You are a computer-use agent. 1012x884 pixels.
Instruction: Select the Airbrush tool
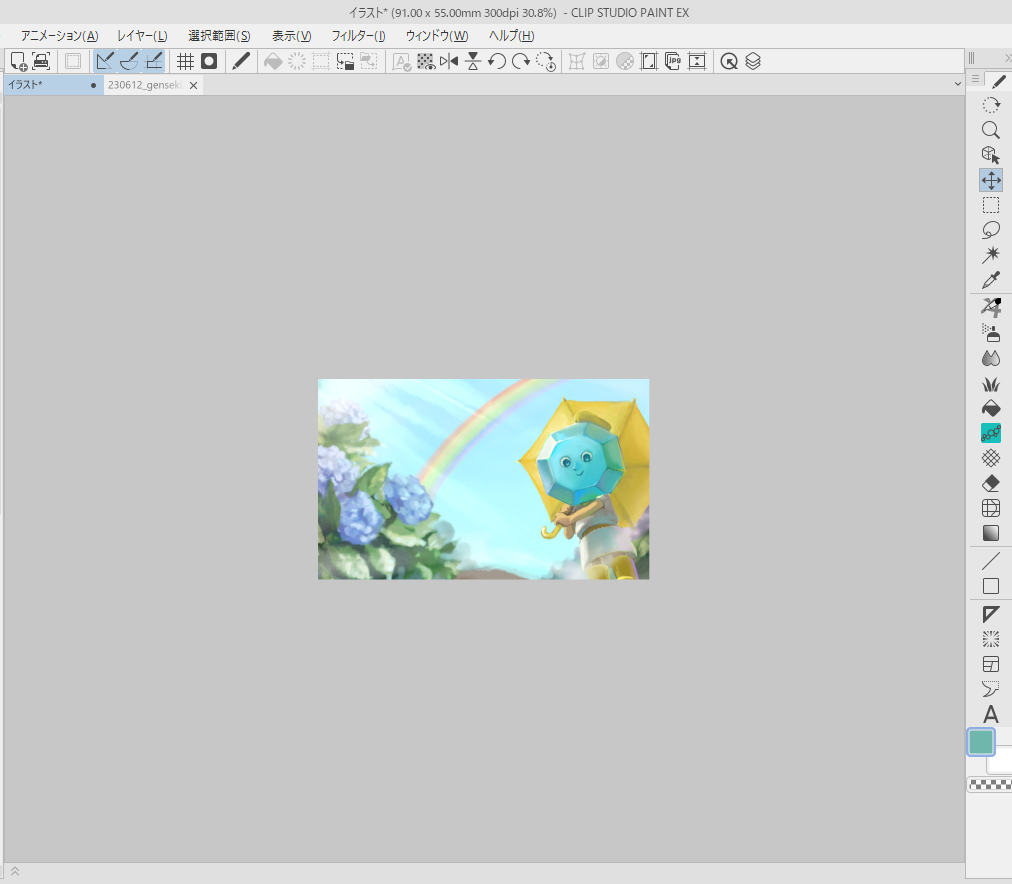click(991, 333)
